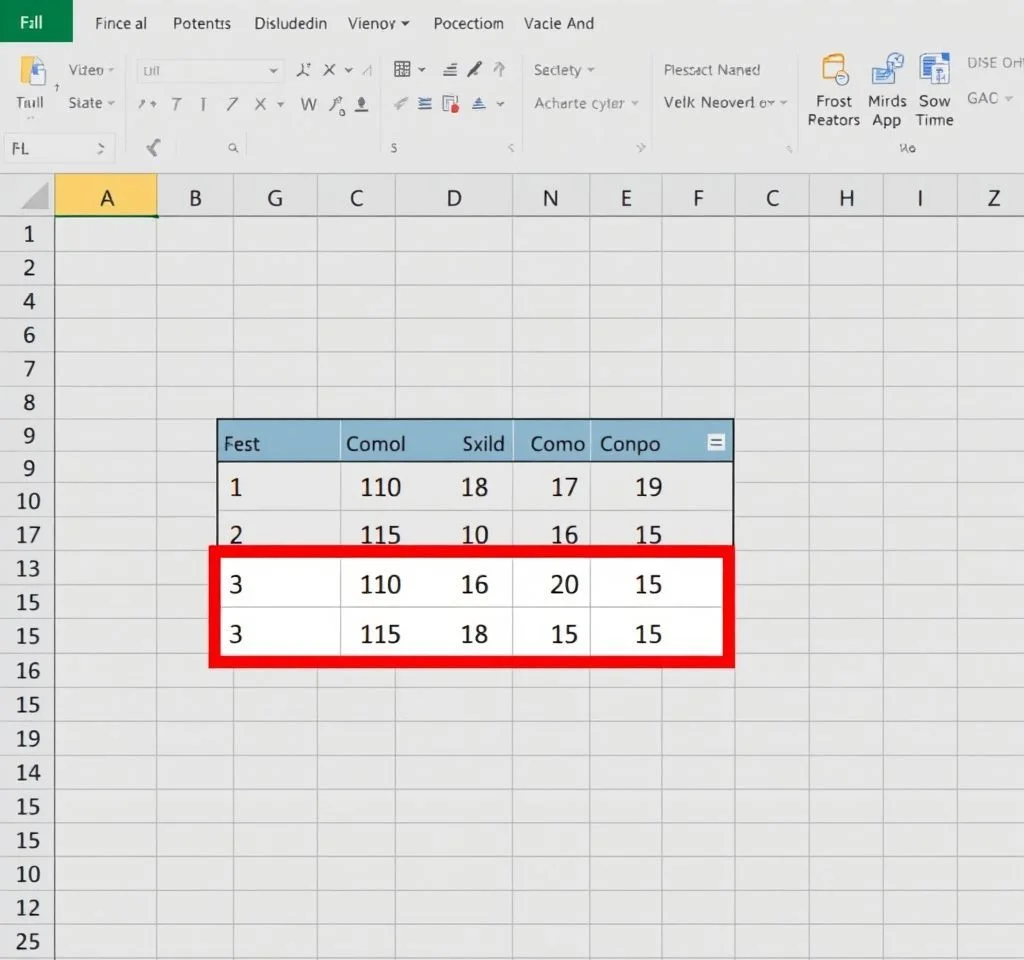The height and width of the screenshot is (960, 1024).
Task: Switch to the Potents ribbon tab
Action: [x=201, y=23]
